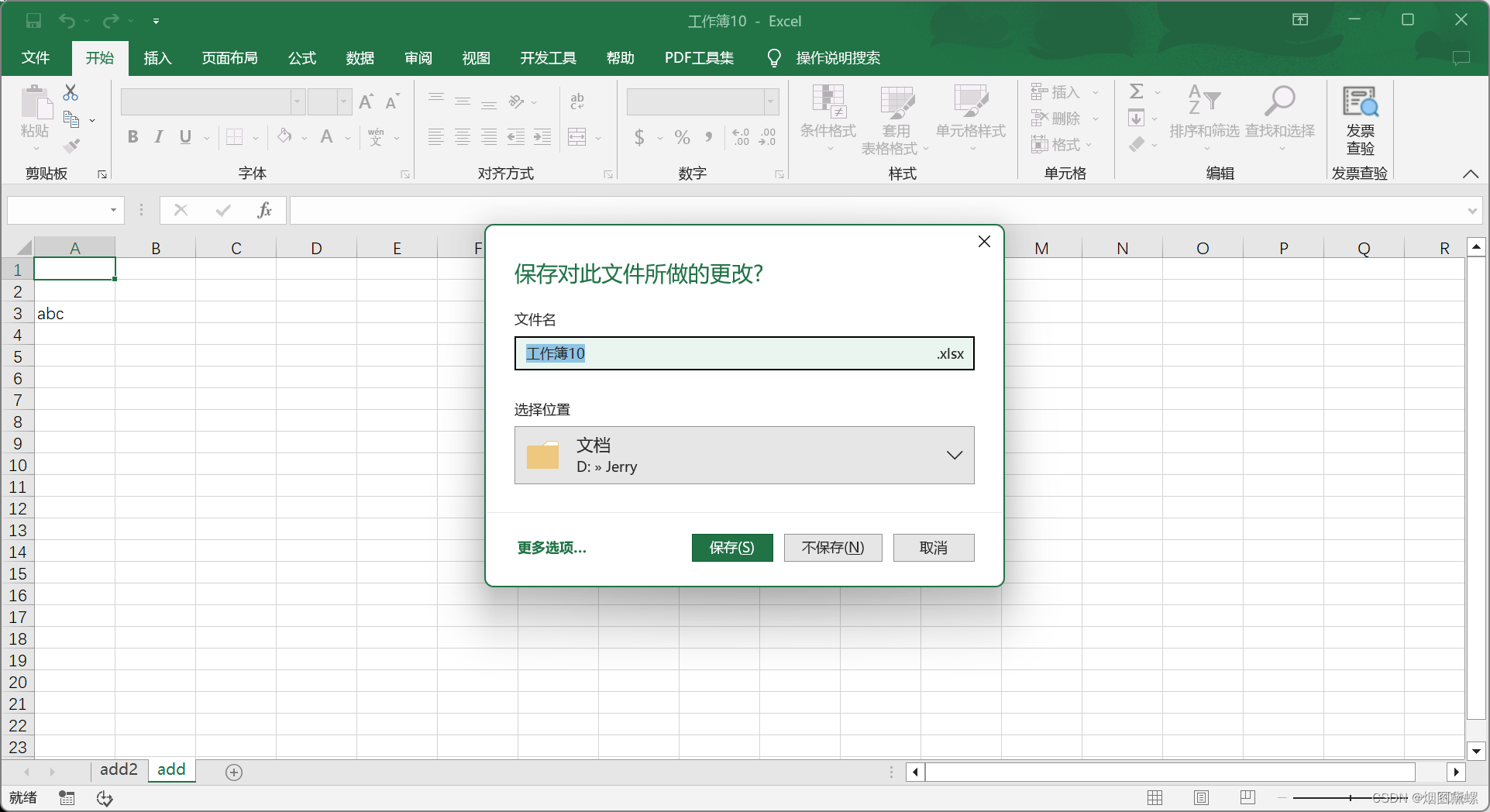The image size is (1490, 812).
Task: Click the Increase Indent icon
Action: [x=542, y=137]
